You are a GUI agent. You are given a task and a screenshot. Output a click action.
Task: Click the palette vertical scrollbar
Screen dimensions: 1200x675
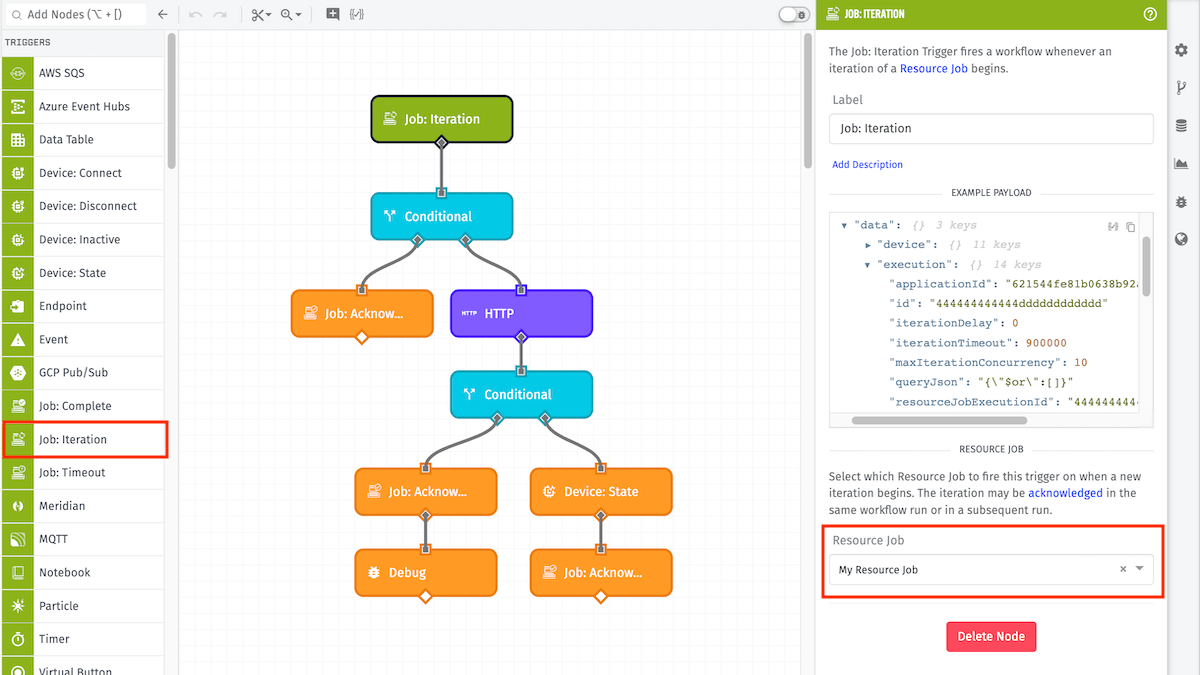click(x=172, y=100)
